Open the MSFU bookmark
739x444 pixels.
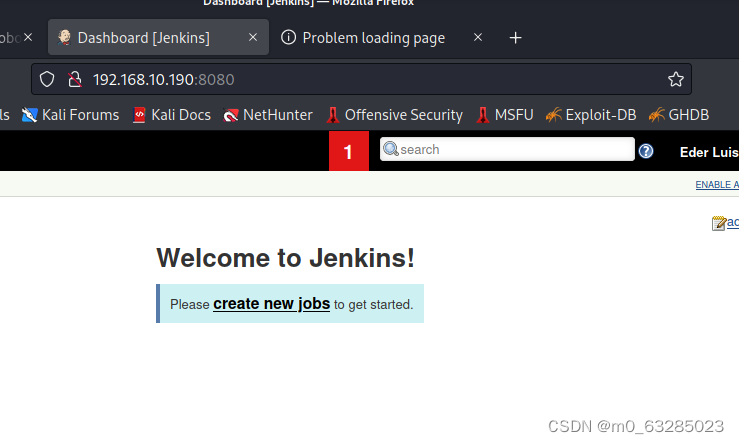(504, 115)
